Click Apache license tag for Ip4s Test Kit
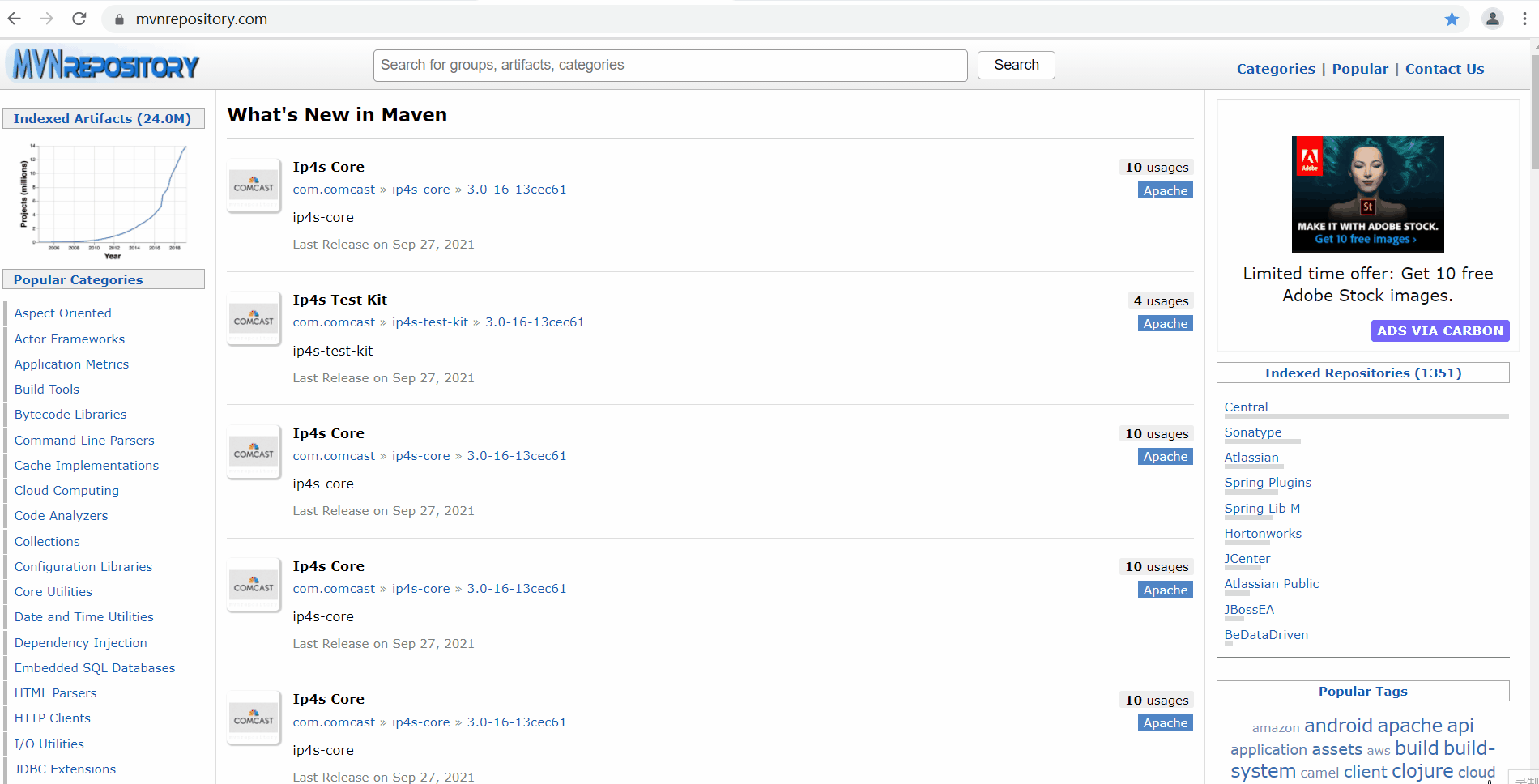 tap(1166, 323)
